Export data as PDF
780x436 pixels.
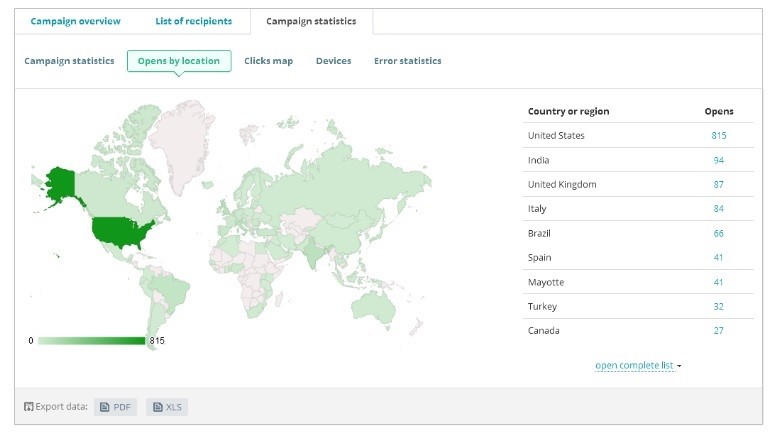point(115,407)
